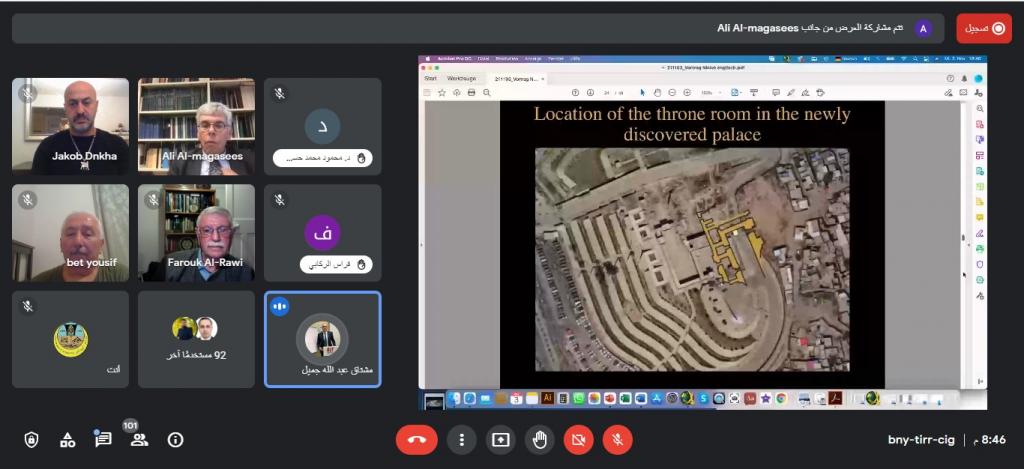The height and width of the screenshot is (469, 1024).
Task: Click the Start tab in shared Acrobat
Action: tap(431, 78)
